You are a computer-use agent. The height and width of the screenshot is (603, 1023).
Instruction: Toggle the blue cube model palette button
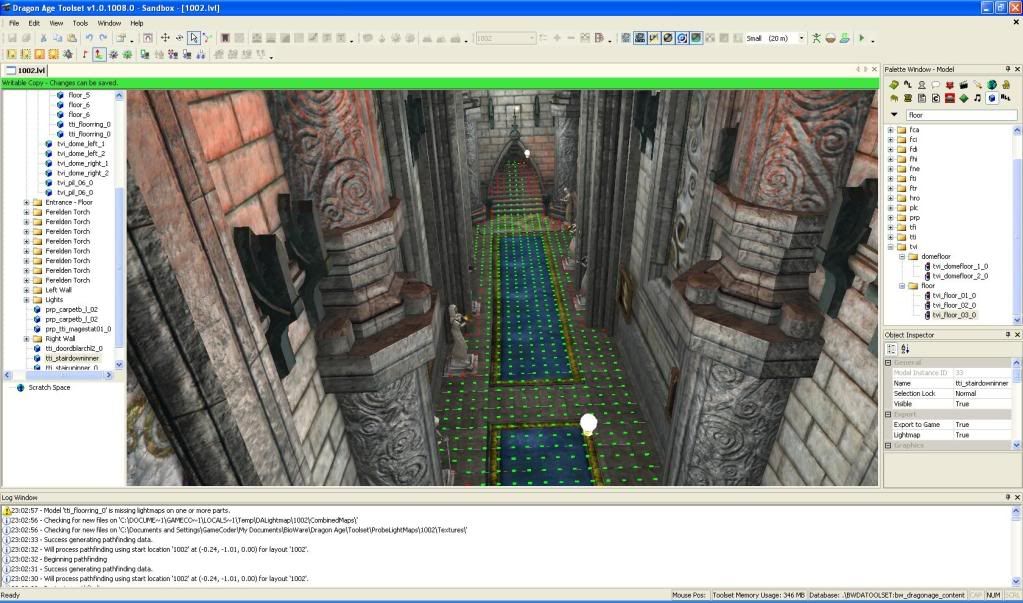coord(991,98)
